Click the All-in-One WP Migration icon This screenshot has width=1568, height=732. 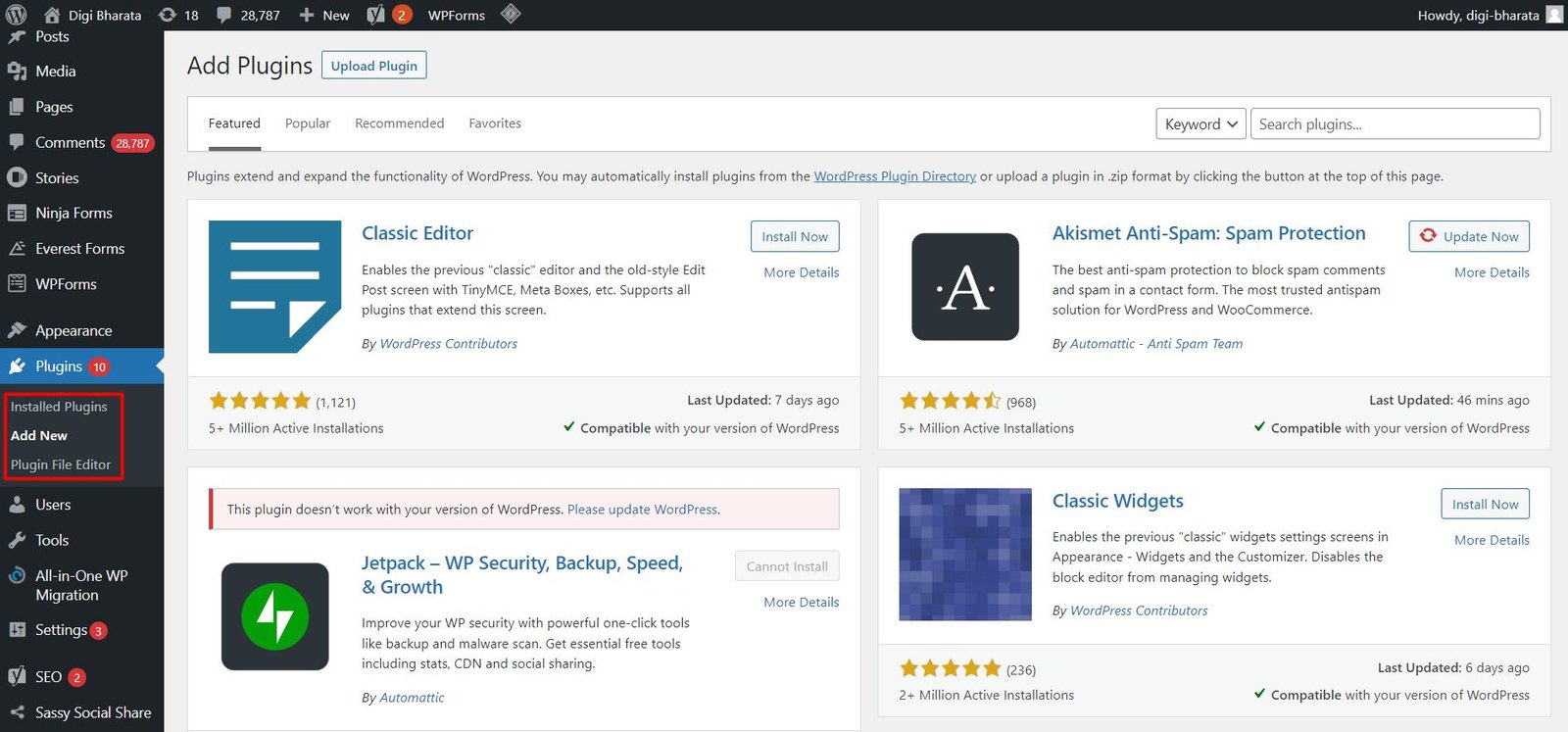click(17, 575)
